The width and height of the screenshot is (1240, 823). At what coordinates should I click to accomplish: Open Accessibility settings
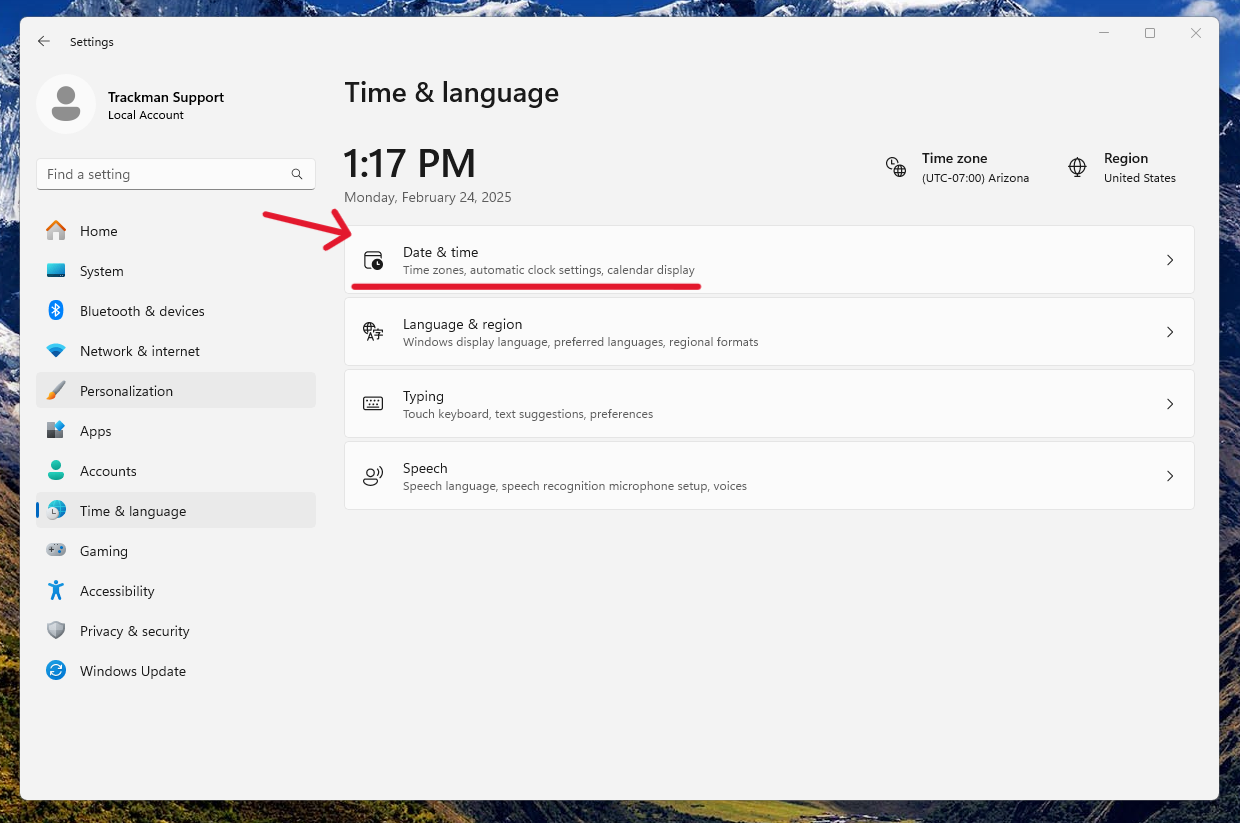[176, 591]
